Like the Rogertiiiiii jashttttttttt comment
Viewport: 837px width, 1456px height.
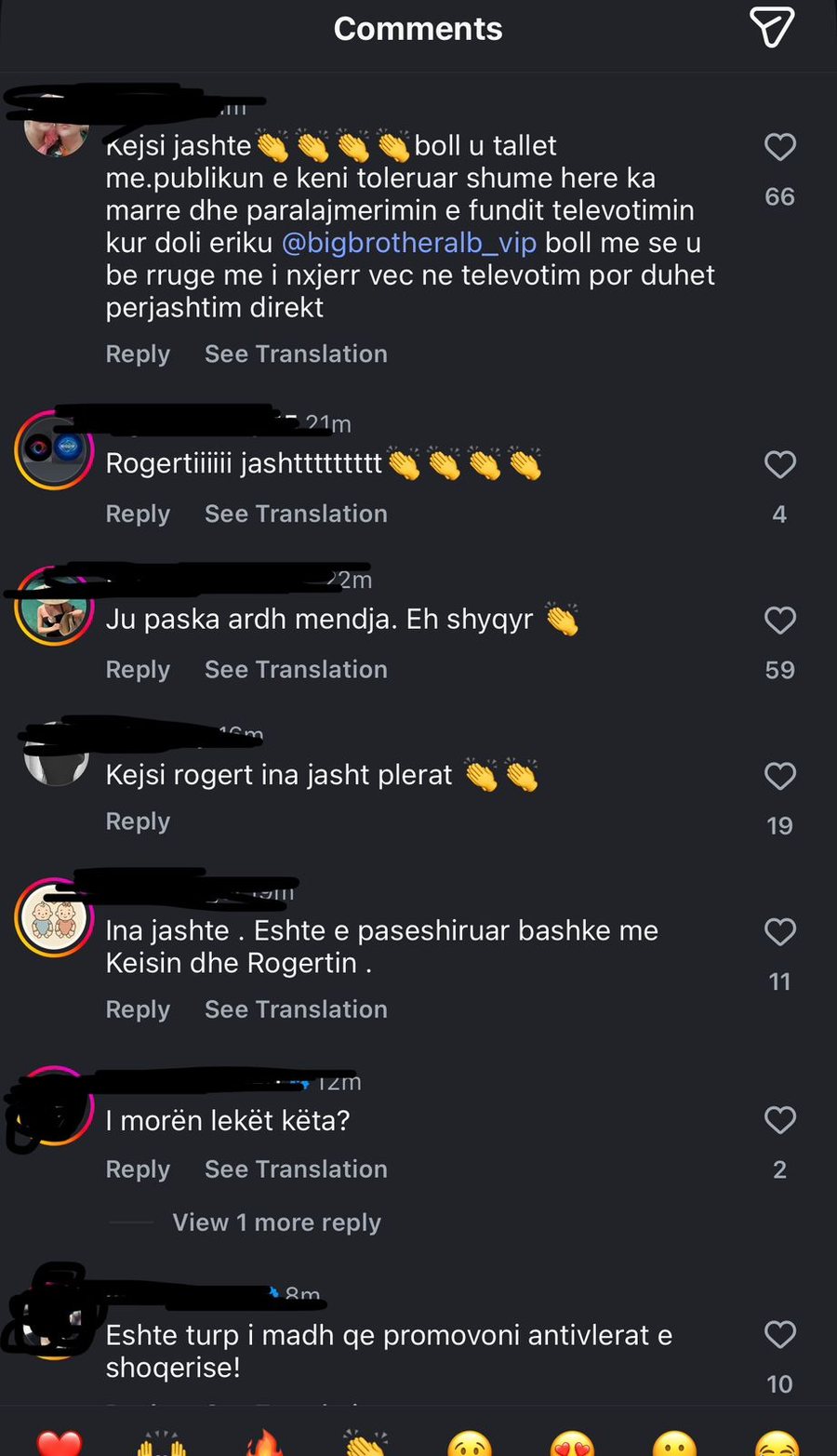click(x=779, y=464)
